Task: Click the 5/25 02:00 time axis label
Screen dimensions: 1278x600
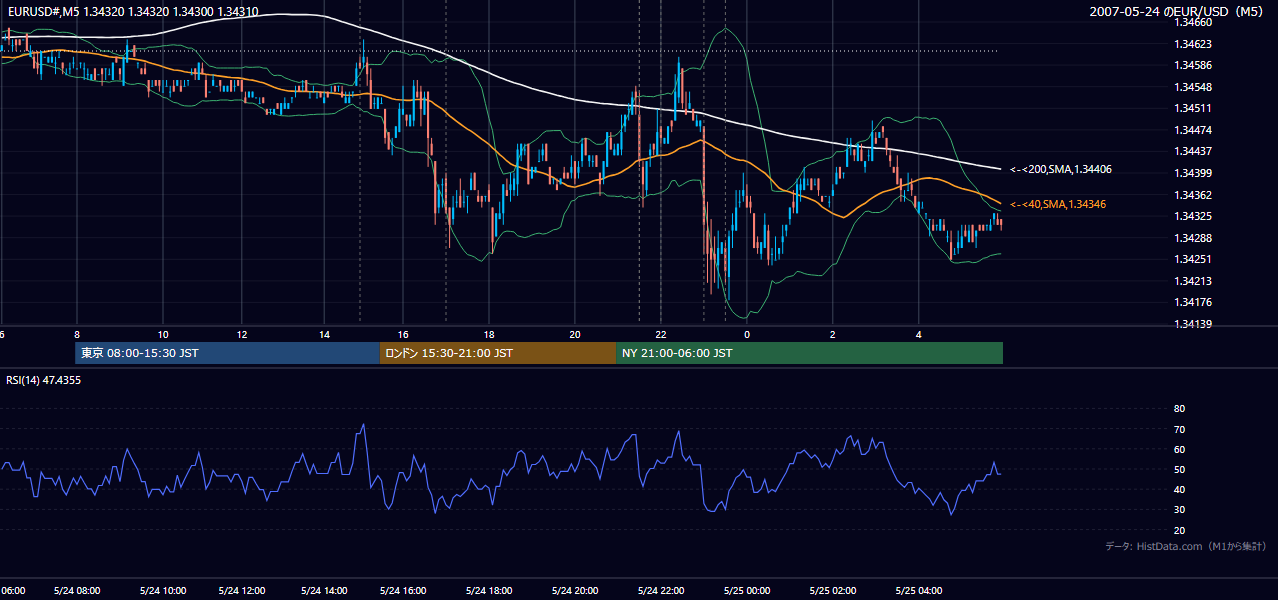Action: pyautogui.click(x=832, y=591)
